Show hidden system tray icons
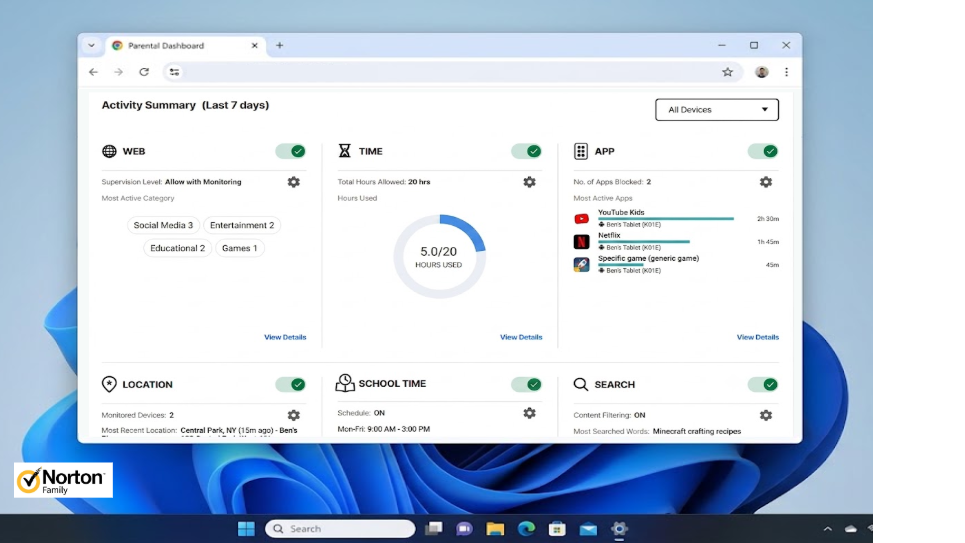This screenshot has width=965, height=543. (x=828, y=529)
